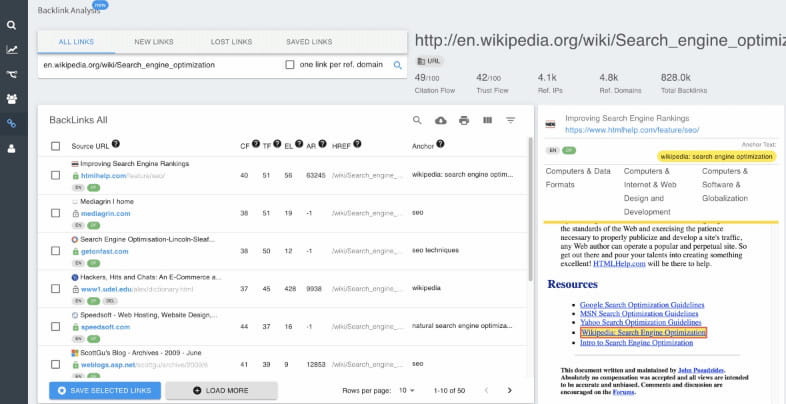Click AR value 63245
The image size is (786, 404).
click(316, 175)
